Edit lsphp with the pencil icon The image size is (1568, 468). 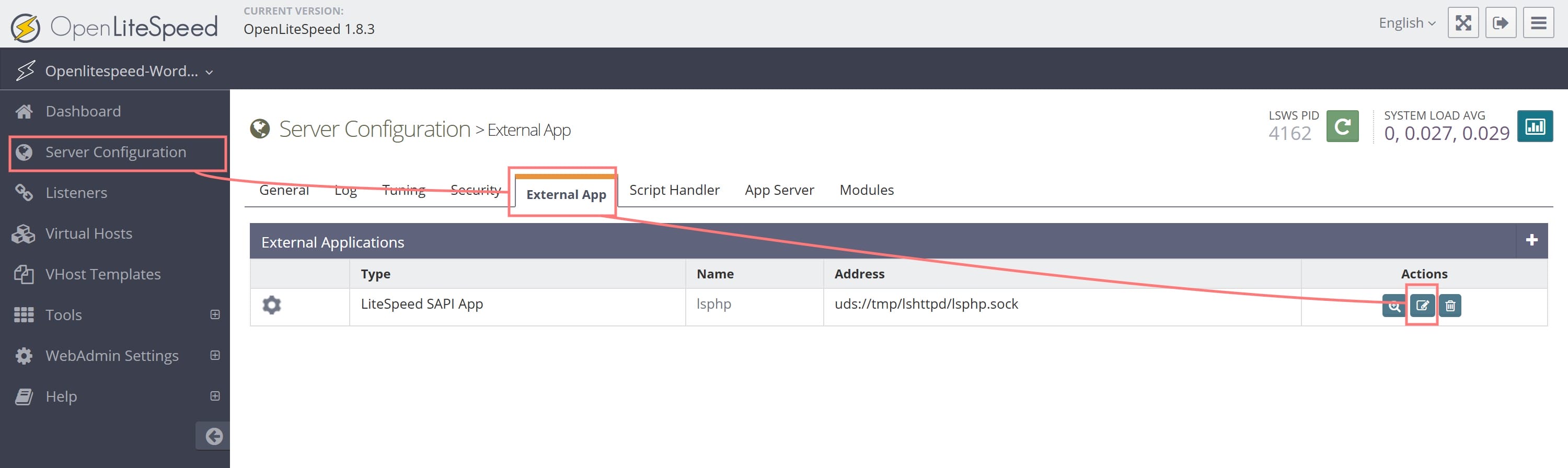[1422, 306]
